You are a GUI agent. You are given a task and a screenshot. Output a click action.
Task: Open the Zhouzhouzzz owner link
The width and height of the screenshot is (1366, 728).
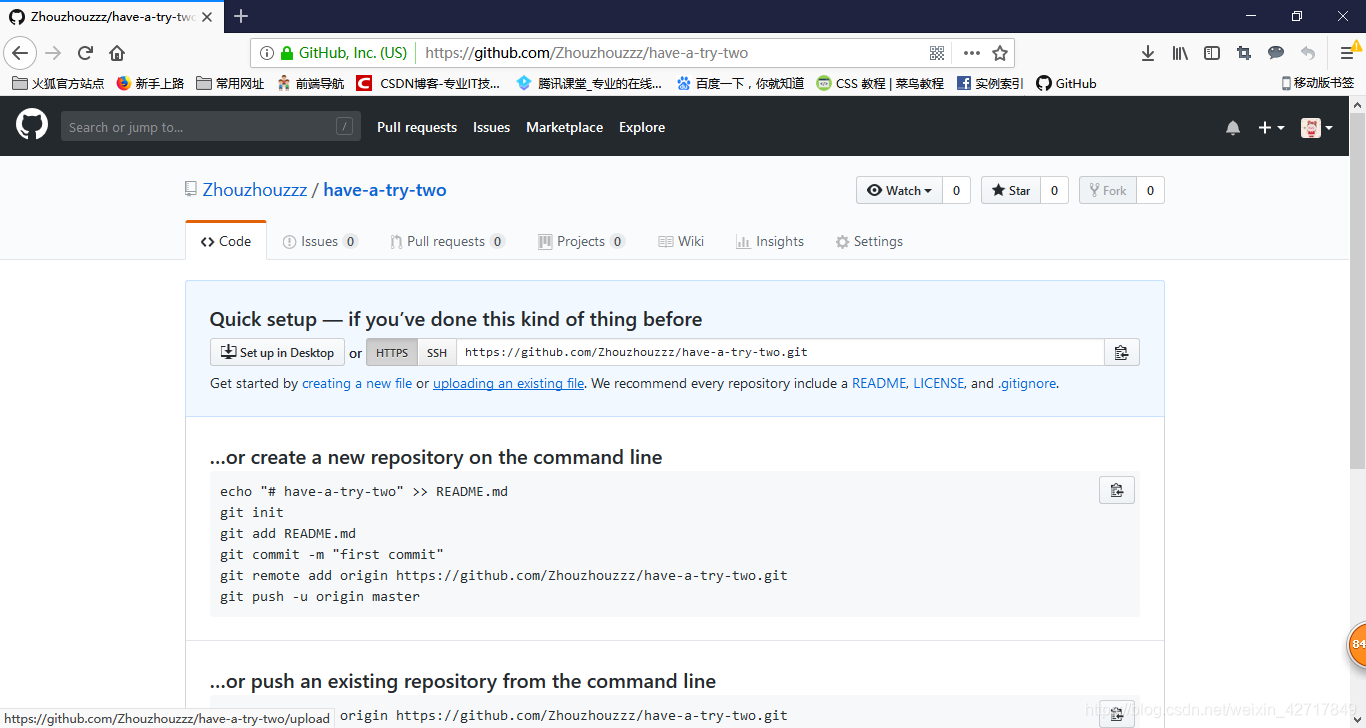(x=255, y=190)
